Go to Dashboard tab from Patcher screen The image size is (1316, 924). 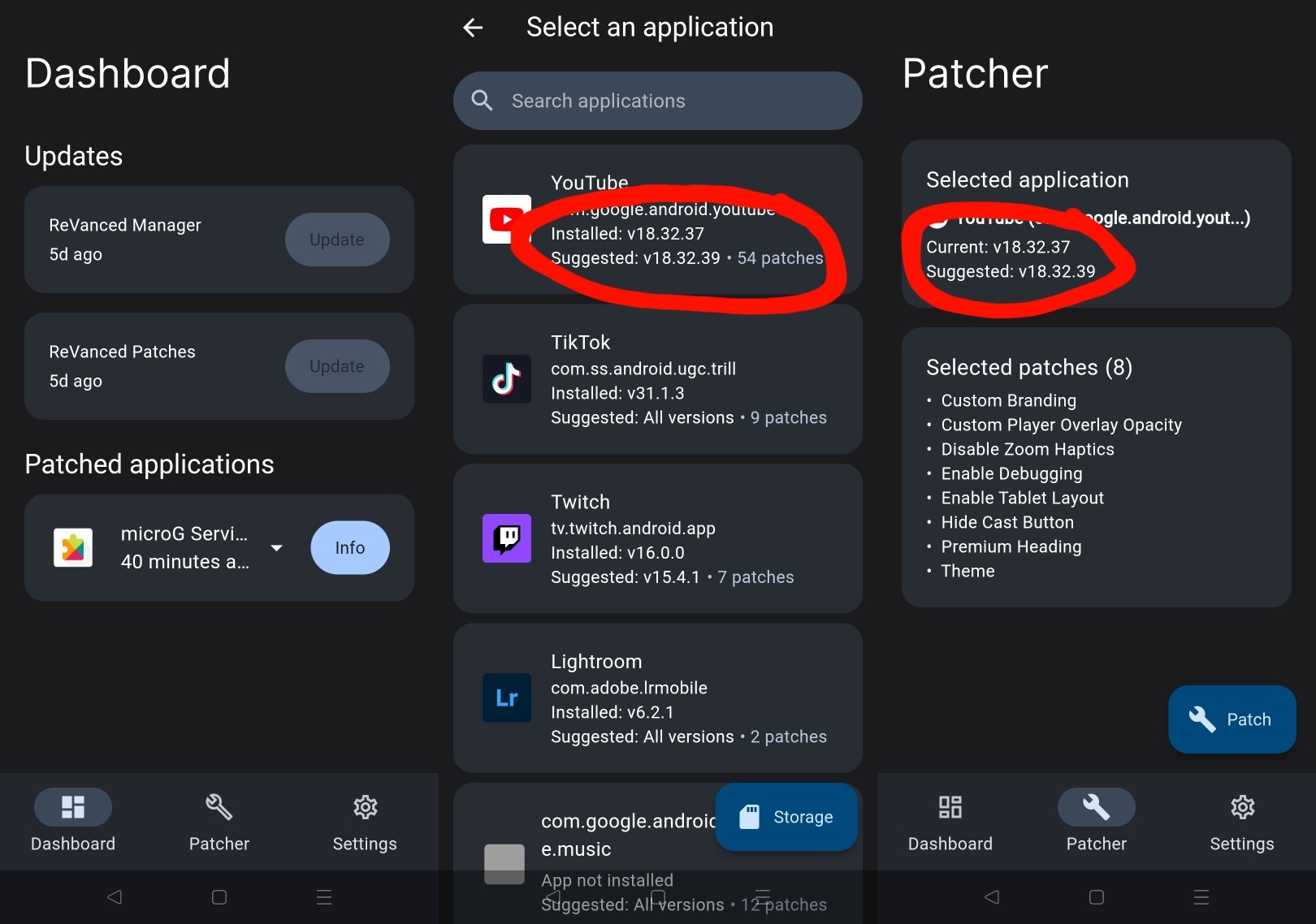click(950, 822)
